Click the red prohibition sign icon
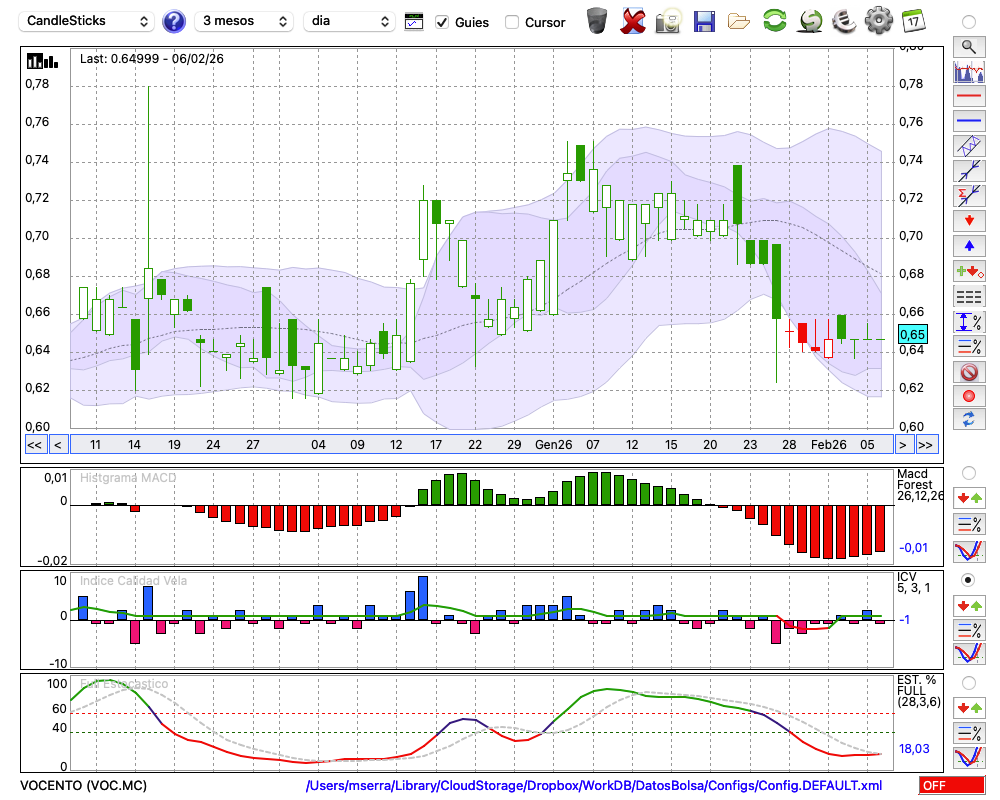Viewport: 1000px width, 800px height. [968, 372]
